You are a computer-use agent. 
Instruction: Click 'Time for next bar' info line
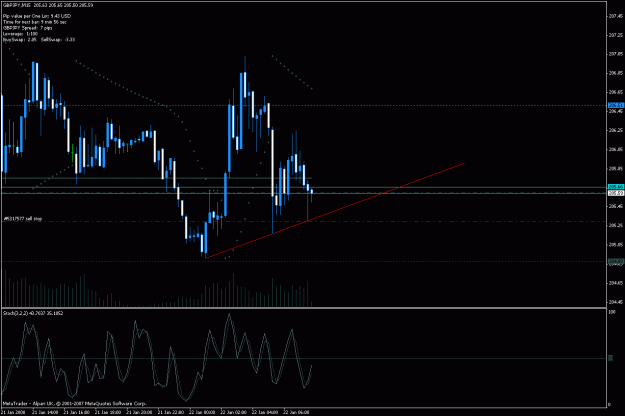point(35,22)
